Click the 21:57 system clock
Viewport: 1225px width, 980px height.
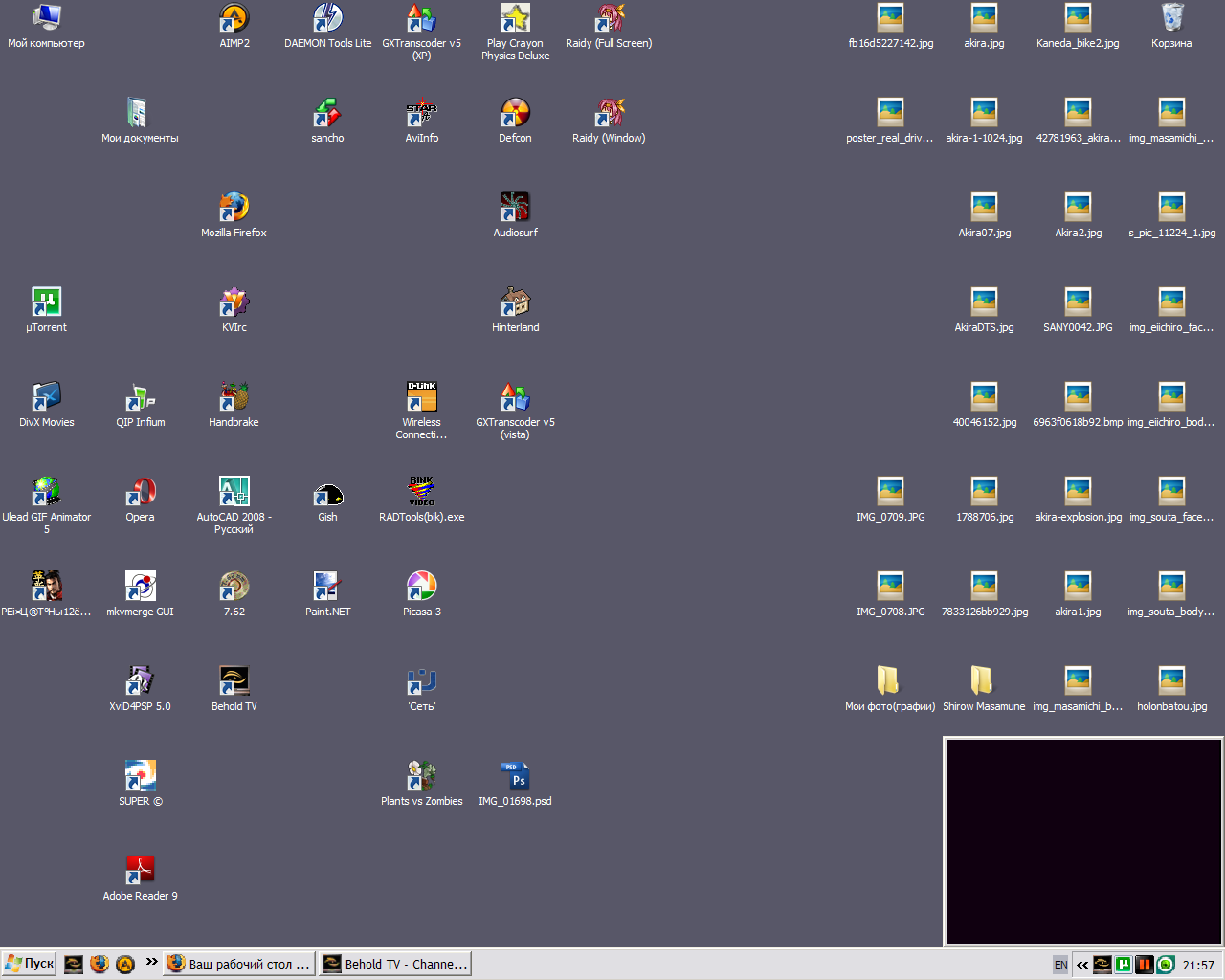tap(1198, 965)
